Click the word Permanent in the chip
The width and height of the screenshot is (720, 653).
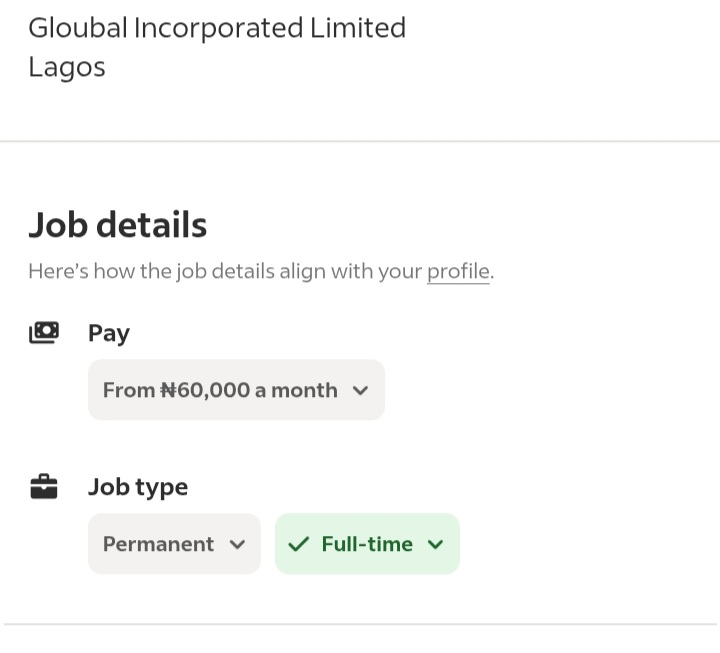(x=158, y=544)
